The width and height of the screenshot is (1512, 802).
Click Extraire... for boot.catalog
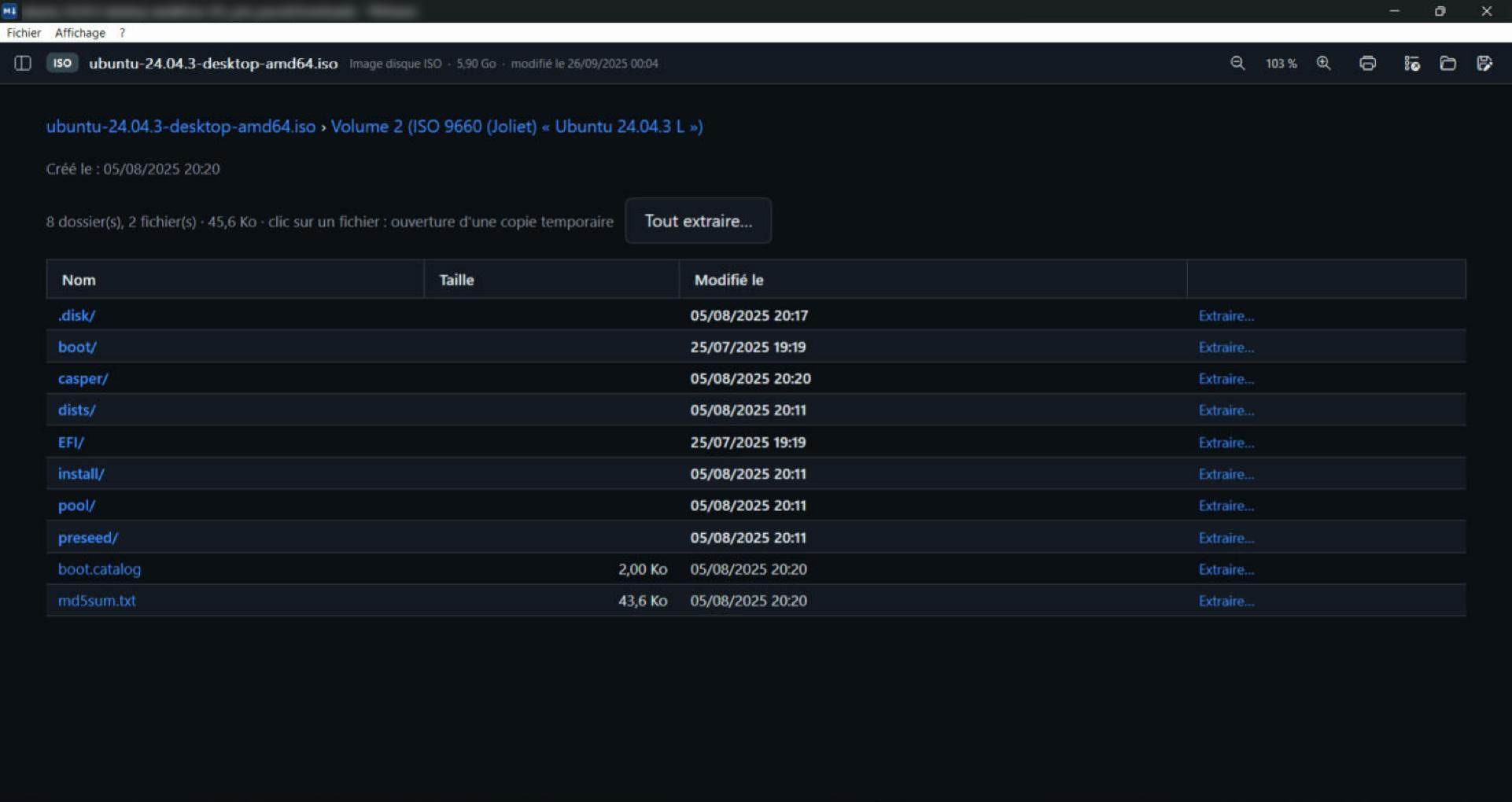(x=1226, y=569)
